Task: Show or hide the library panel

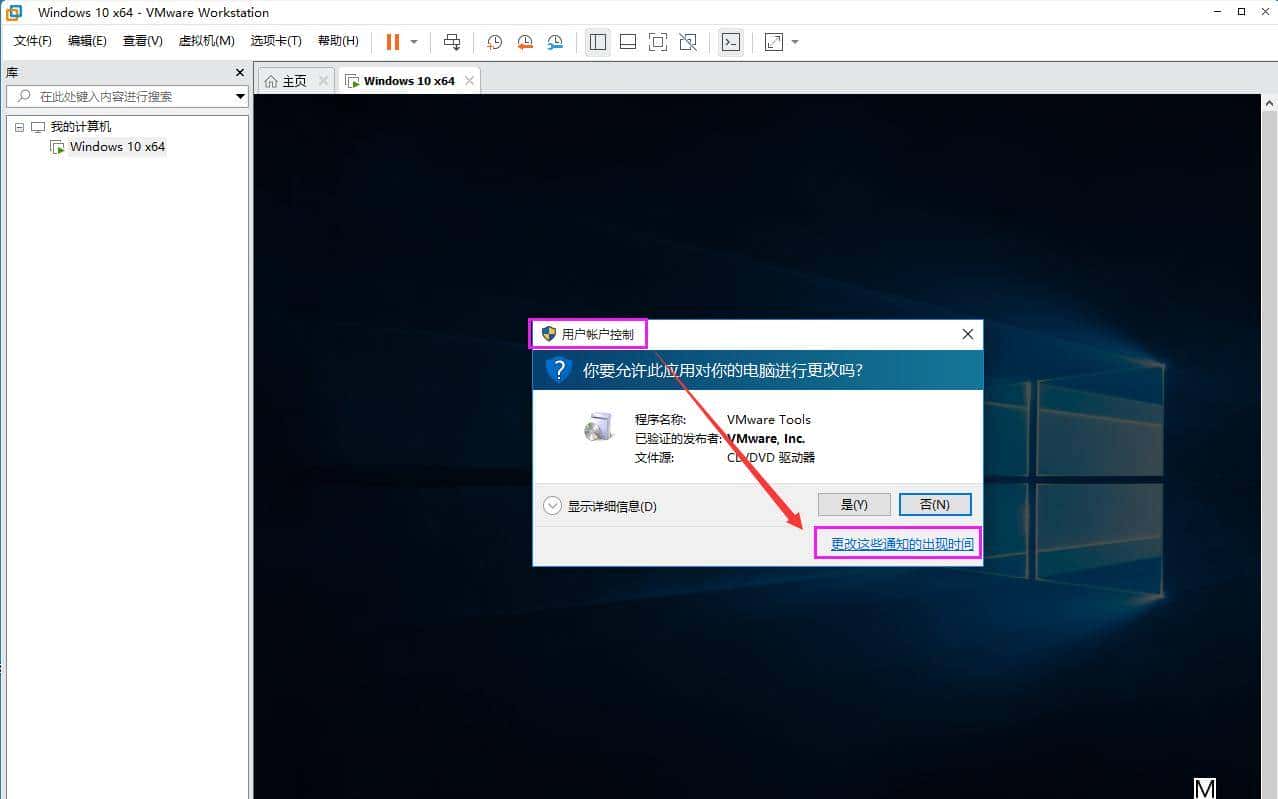Action: pyautogui.click(x=598, y=42)
